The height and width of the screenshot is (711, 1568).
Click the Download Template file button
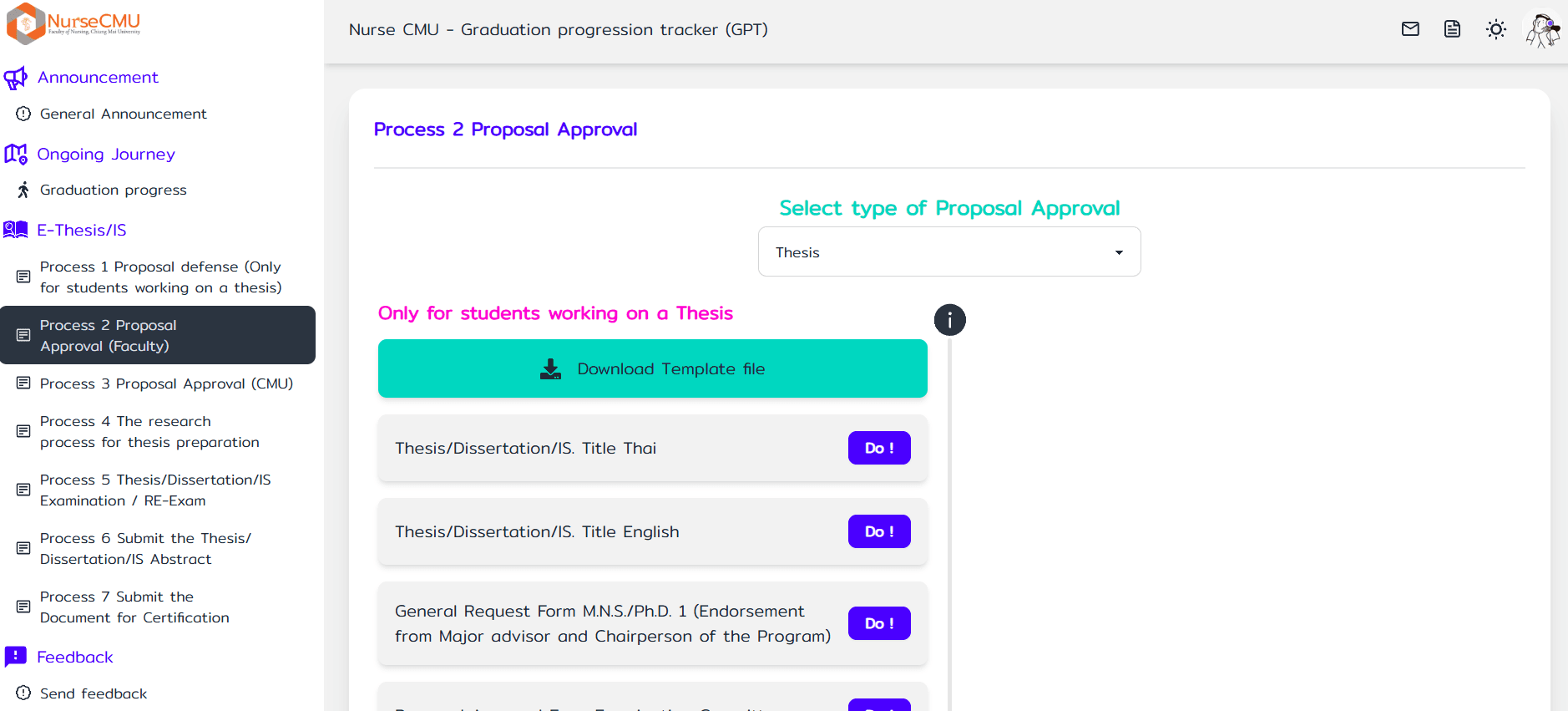point(652,368)
